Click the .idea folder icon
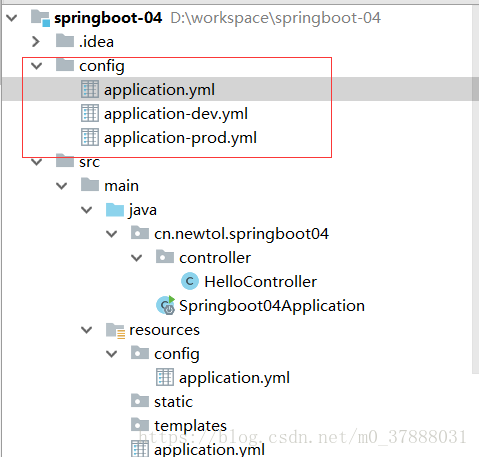This screenshot has height=457, width=479. click(65, 41)
